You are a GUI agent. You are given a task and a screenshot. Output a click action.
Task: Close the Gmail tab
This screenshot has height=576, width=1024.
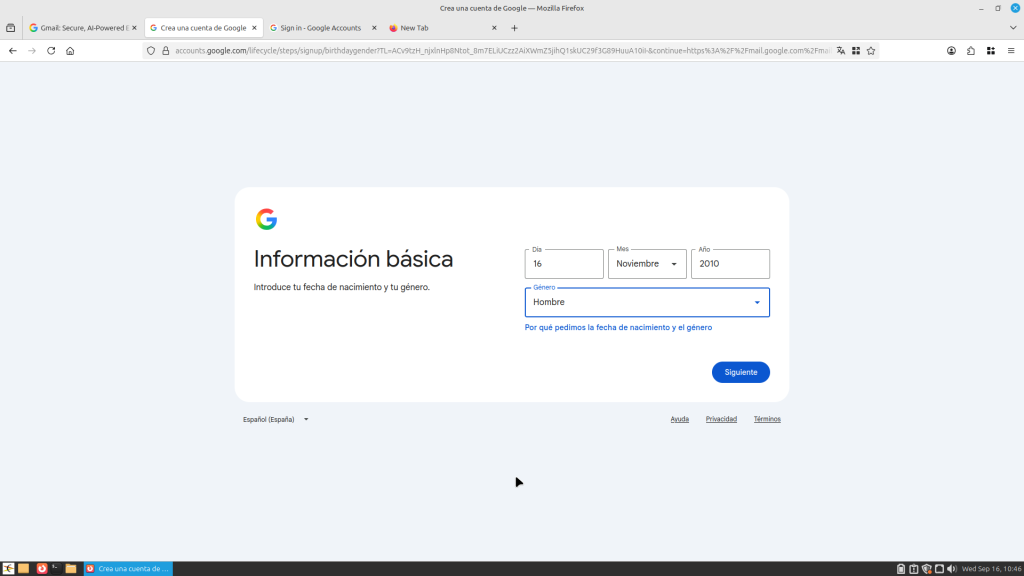[135, 28]
